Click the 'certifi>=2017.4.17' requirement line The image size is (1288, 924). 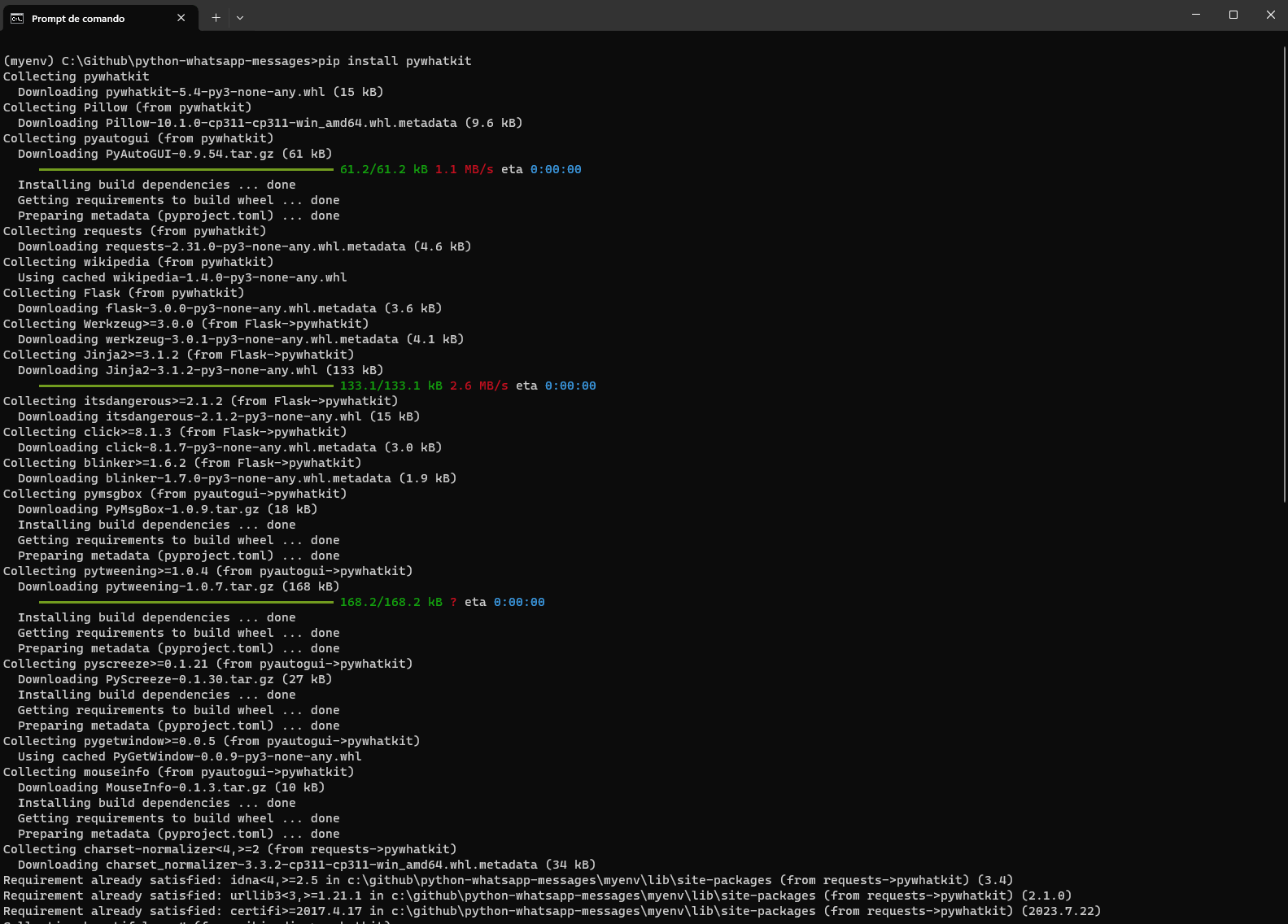[552, 911]
